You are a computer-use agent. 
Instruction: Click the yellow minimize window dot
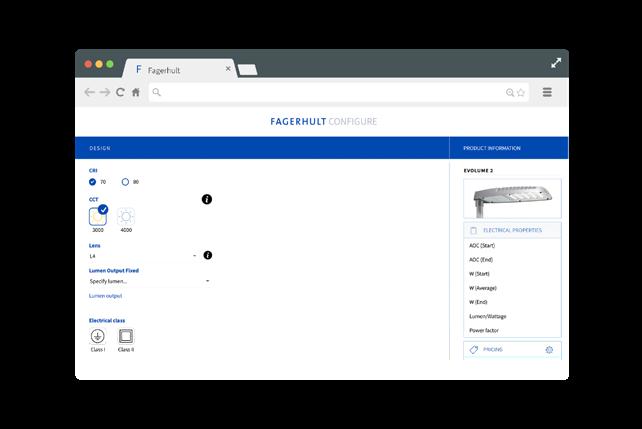pyautogui.click(x=99, y=64)
